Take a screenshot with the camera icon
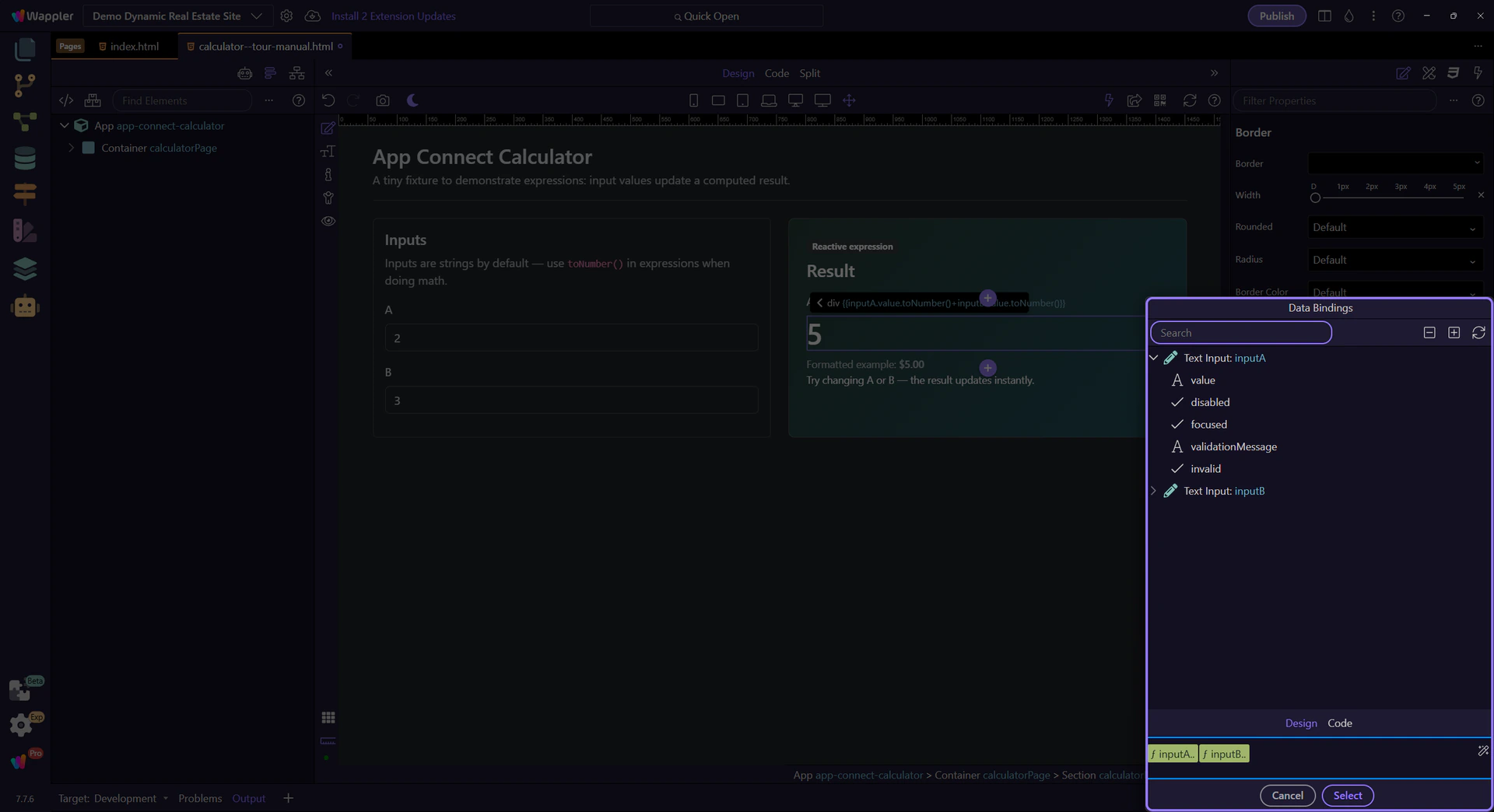The image size is (1494, 812). [x=383, y=100]
